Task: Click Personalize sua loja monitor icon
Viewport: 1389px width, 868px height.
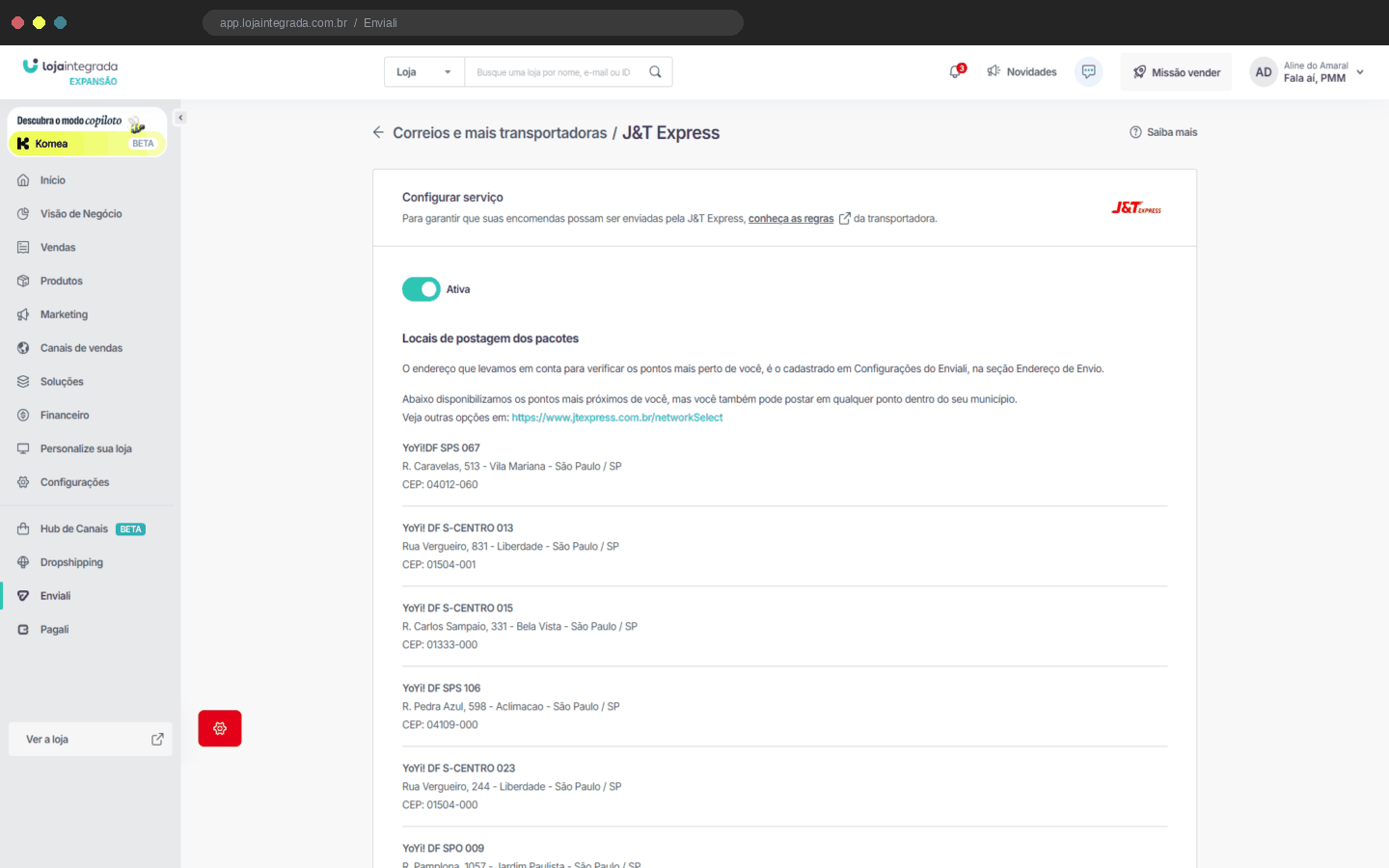Action: [x=23, y=448]
